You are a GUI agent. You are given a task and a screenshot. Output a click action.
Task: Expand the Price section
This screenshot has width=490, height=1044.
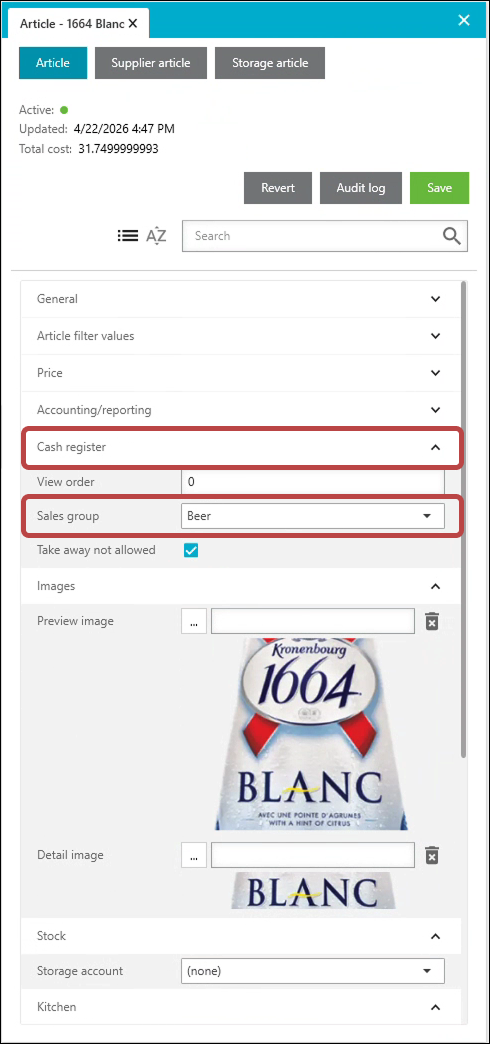click(x=240, y=373)
